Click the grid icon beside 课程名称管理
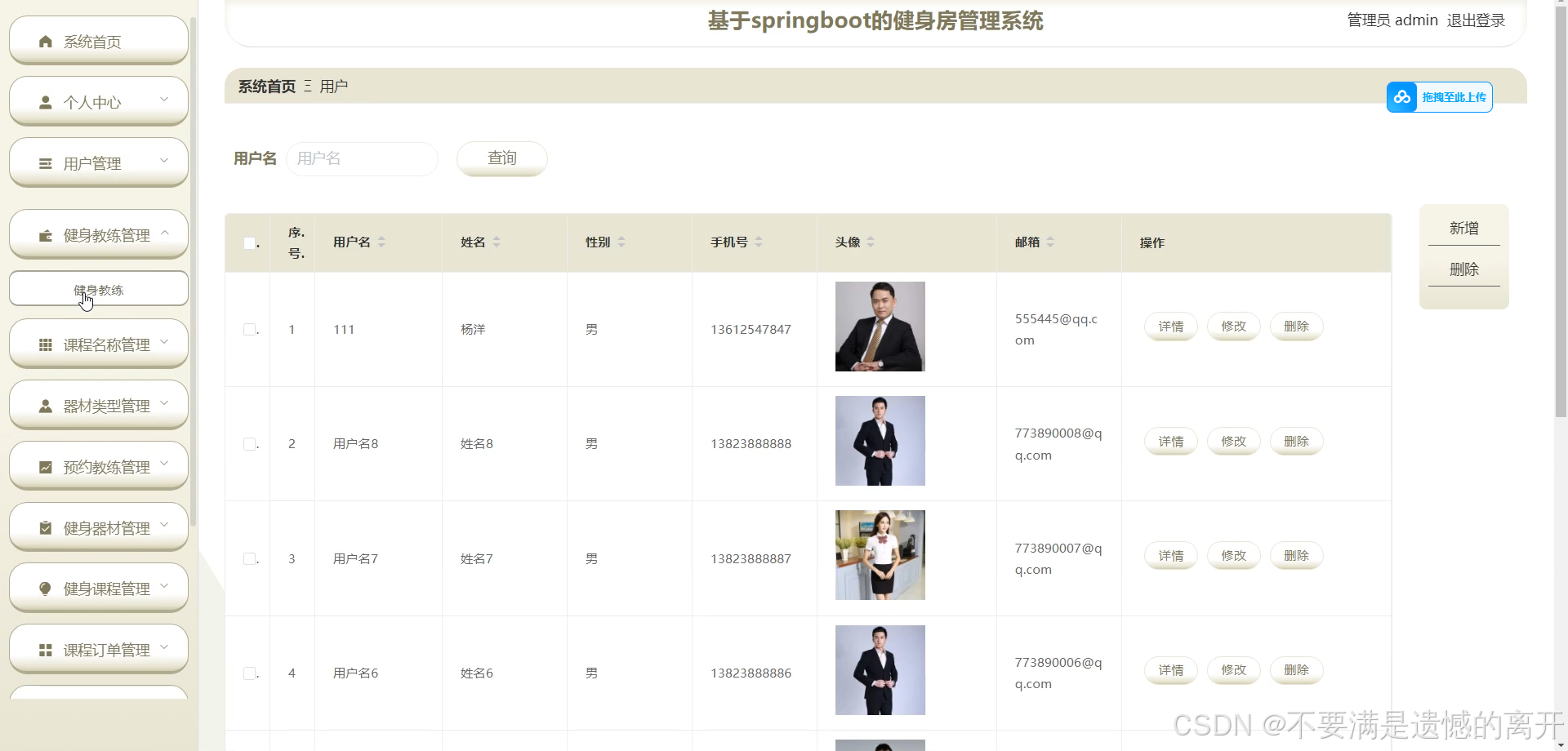This screenshot has height=751, width=1568. click(46, 345)
